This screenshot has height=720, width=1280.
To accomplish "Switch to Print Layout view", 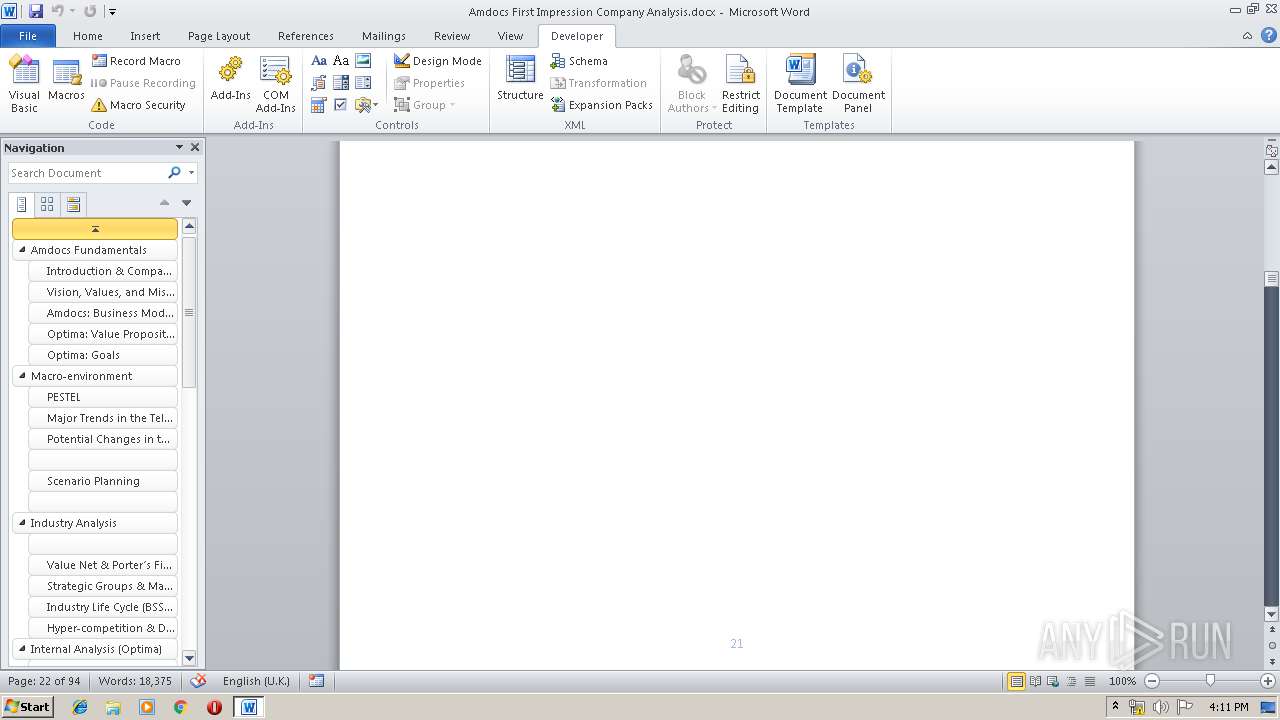I will [x=1016, y=681].
